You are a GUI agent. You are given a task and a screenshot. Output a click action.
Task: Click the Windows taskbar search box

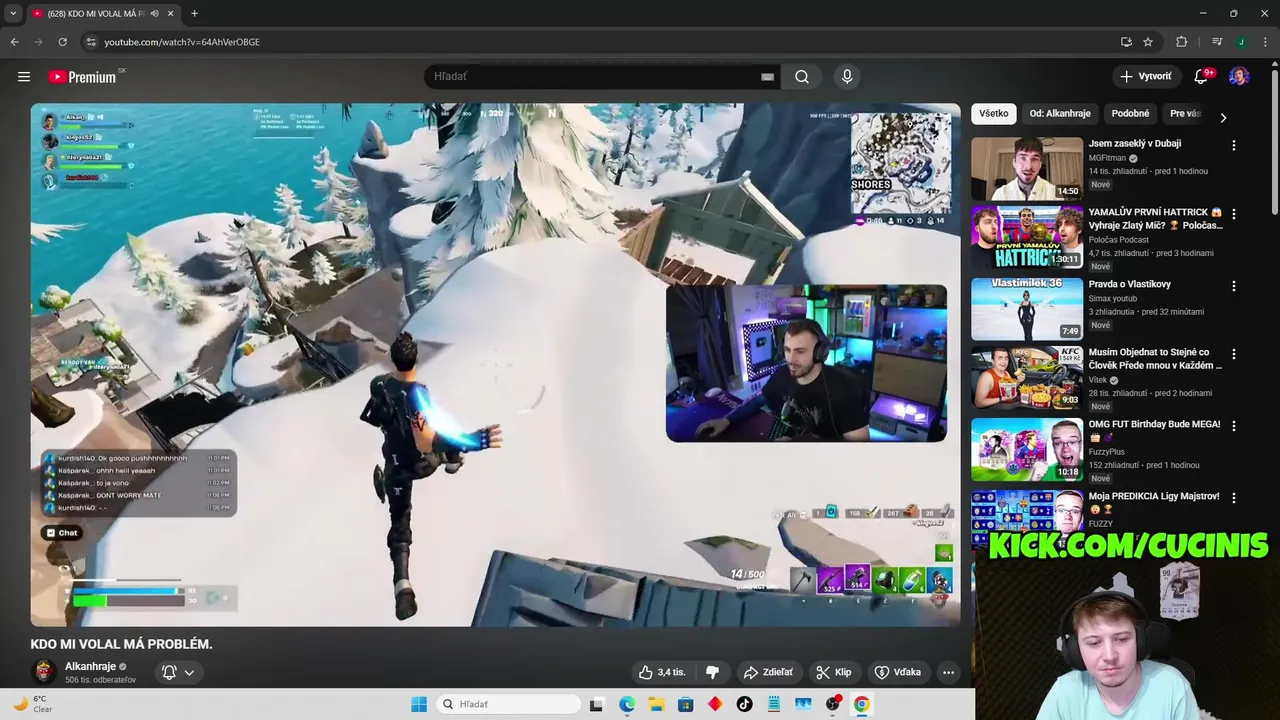(x=508, y=704)
